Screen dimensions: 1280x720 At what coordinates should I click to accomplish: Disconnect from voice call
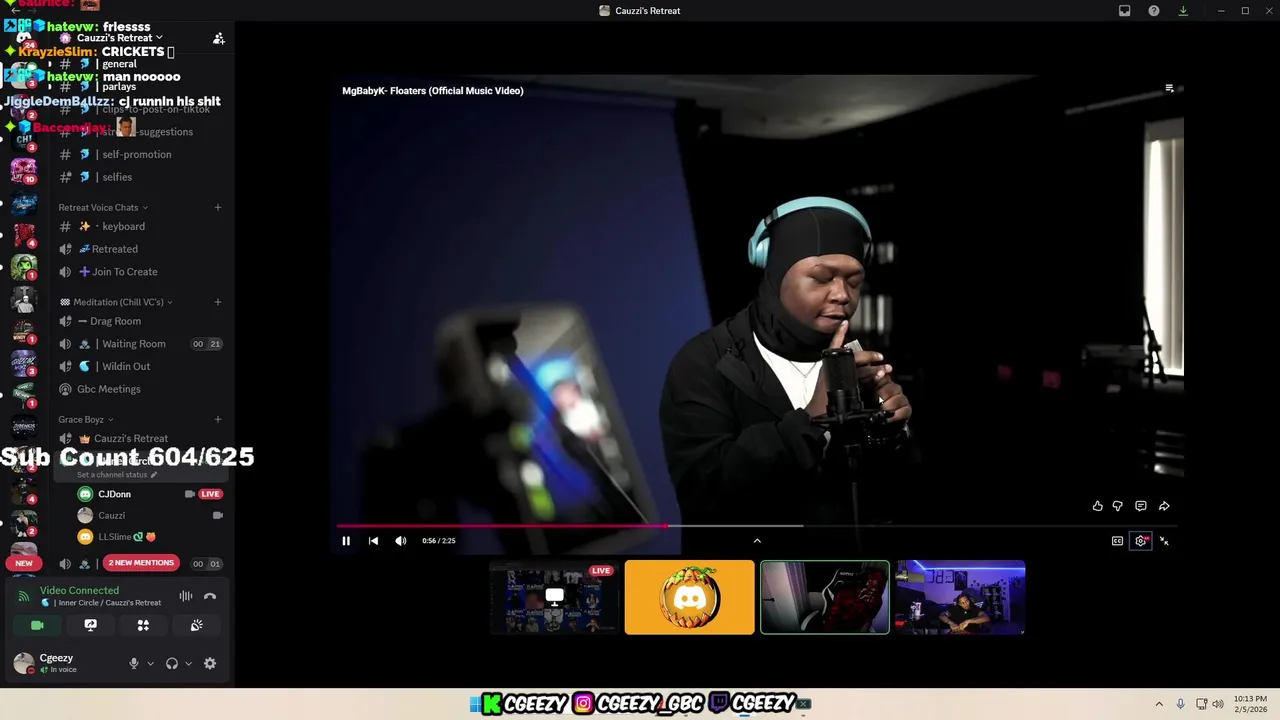tap(210, 596)
